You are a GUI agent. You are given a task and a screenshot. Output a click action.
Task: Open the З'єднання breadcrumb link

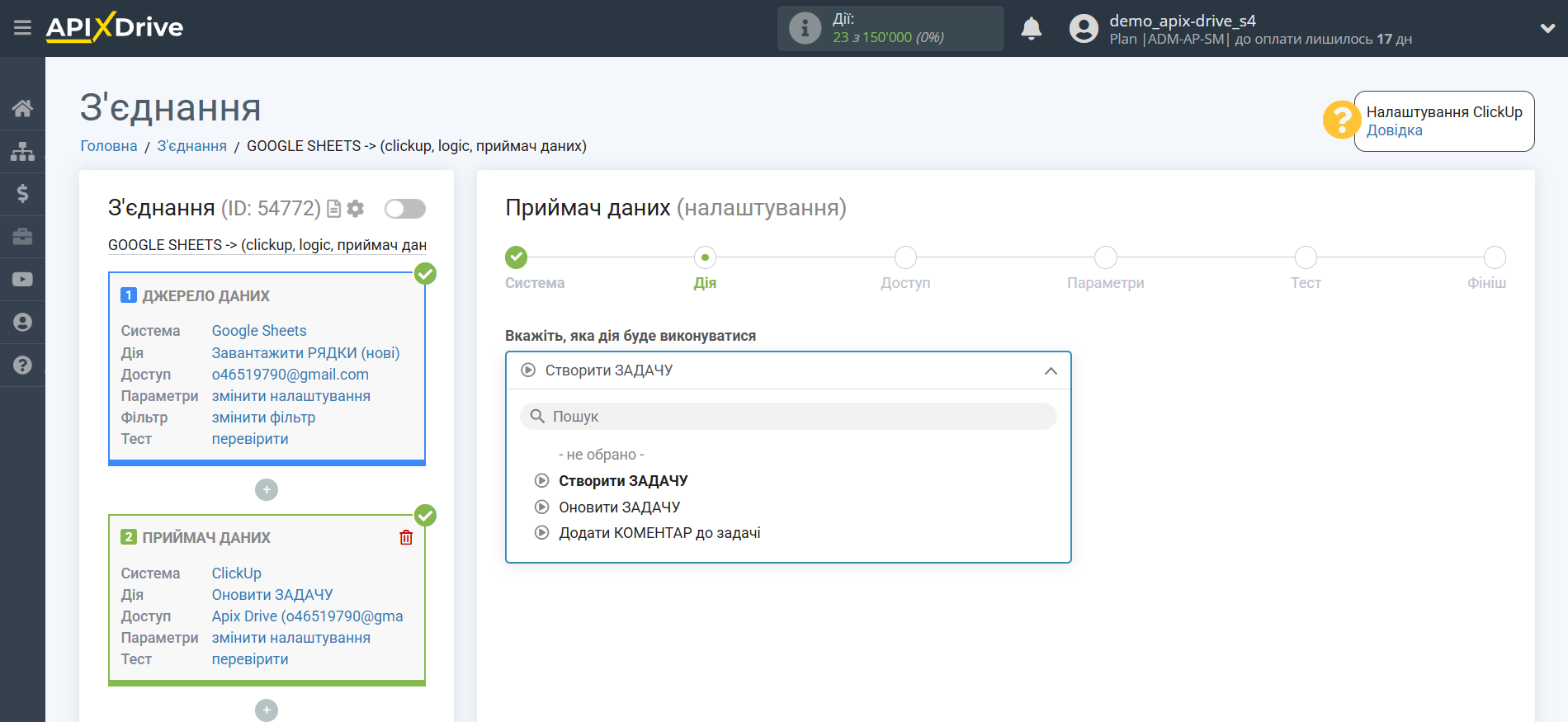(x=192, y=146)
